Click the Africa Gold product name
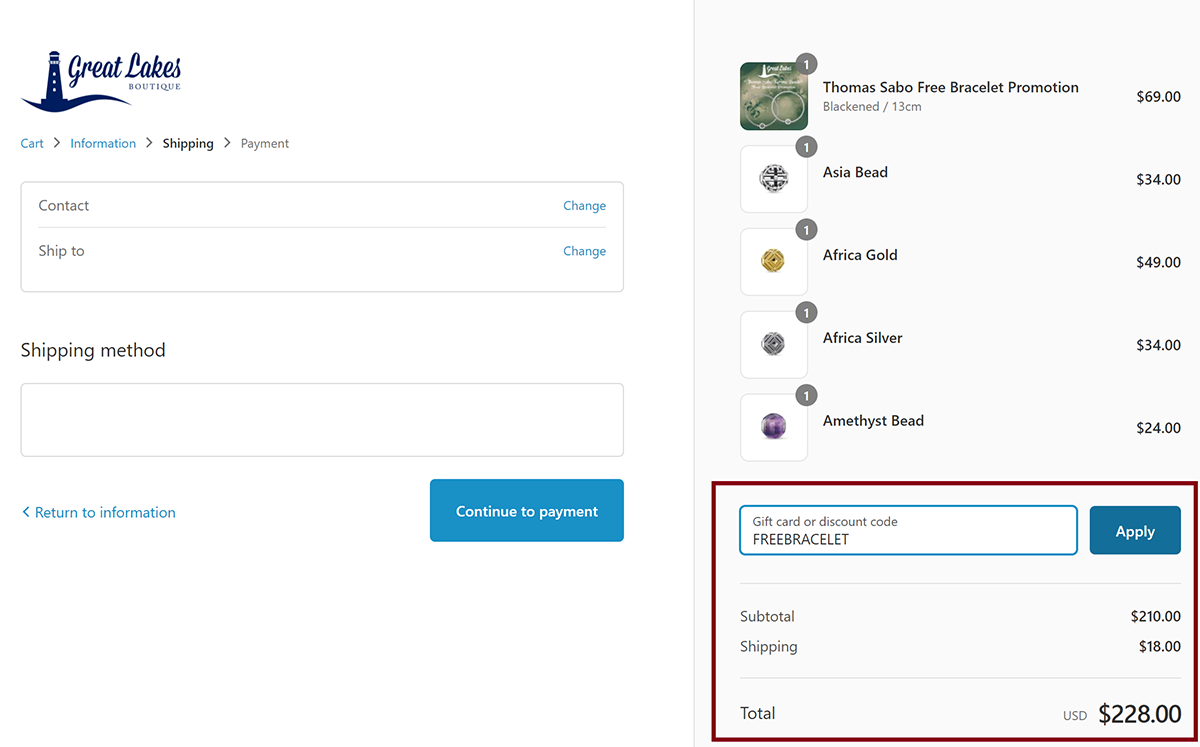Viewport: 1200px width, 747px height. (860, 255)
